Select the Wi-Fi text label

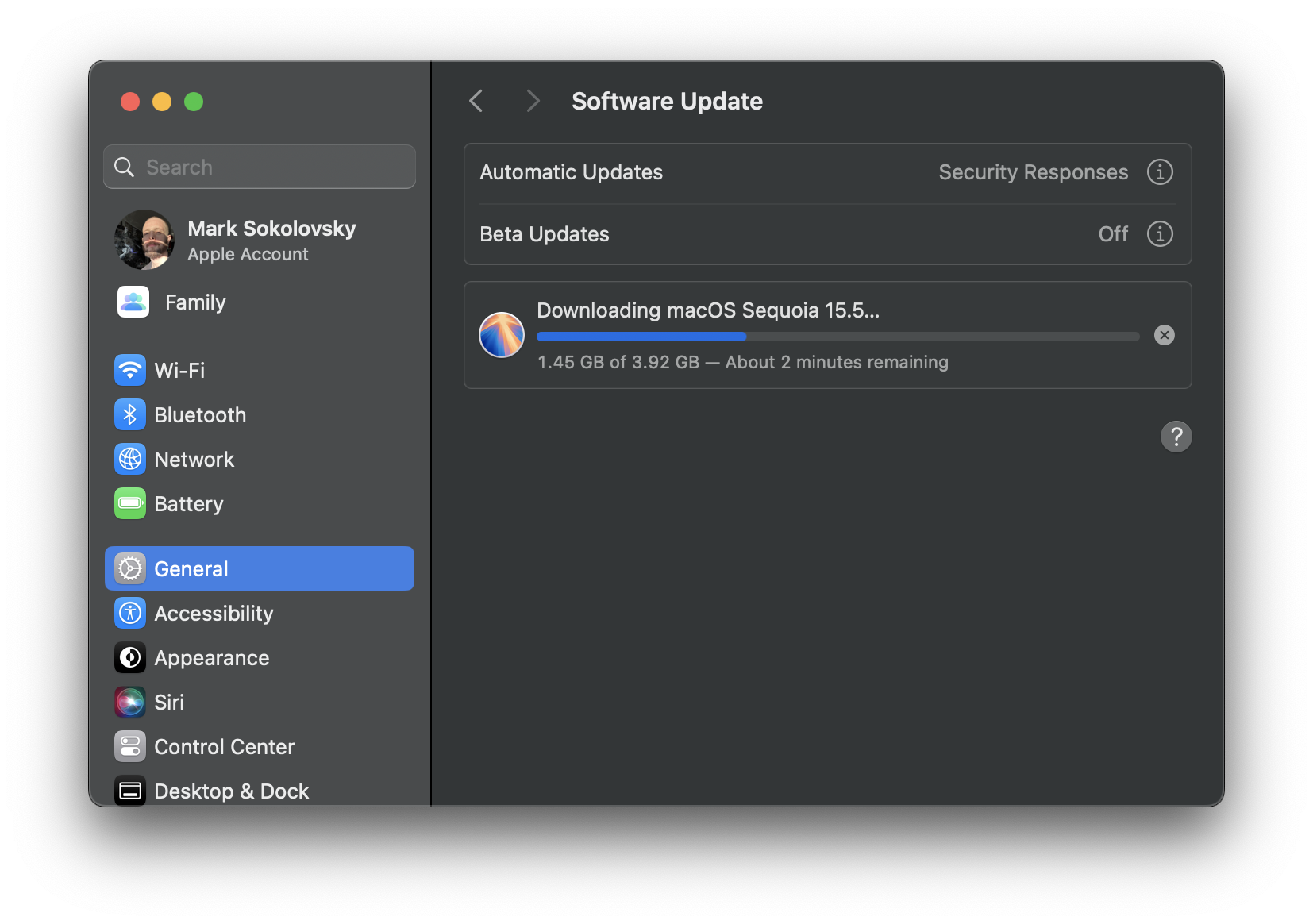(x=179, y=371)
